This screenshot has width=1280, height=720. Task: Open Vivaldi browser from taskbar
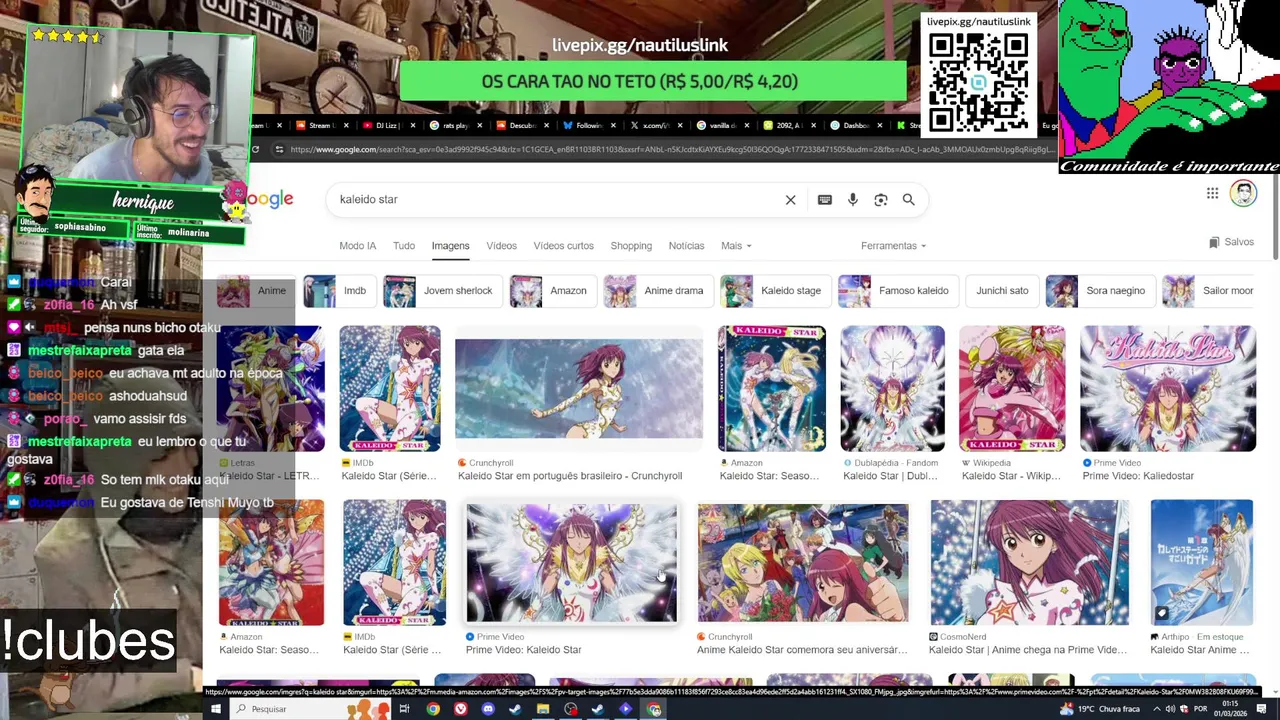pos(461,709)
